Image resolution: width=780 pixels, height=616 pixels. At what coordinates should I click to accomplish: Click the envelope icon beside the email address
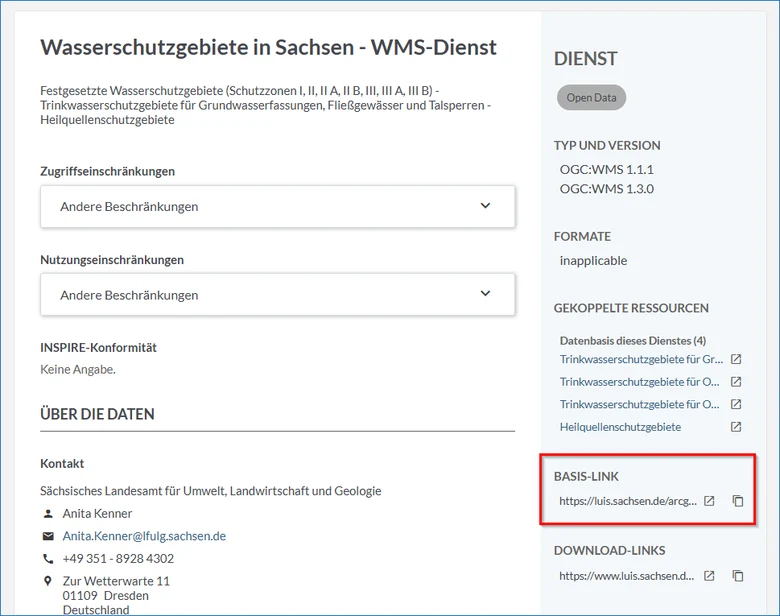click(x=48, y=536)
